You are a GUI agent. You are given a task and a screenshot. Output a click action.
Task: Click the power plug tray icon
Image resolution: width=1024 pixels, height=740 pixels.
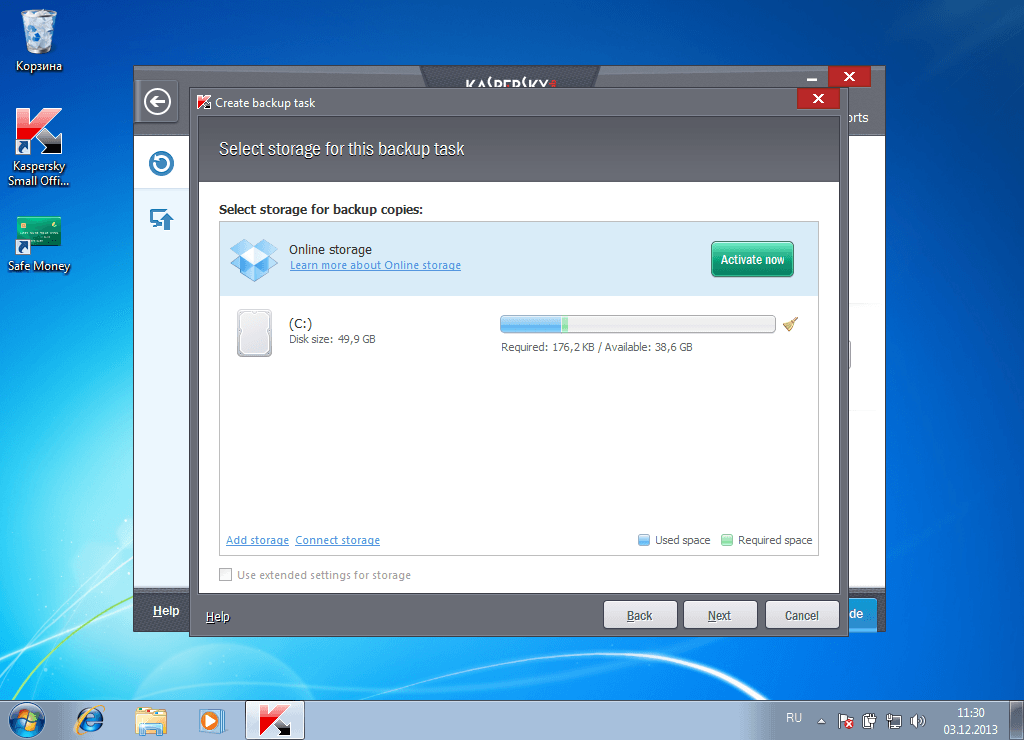coord(869,721)
